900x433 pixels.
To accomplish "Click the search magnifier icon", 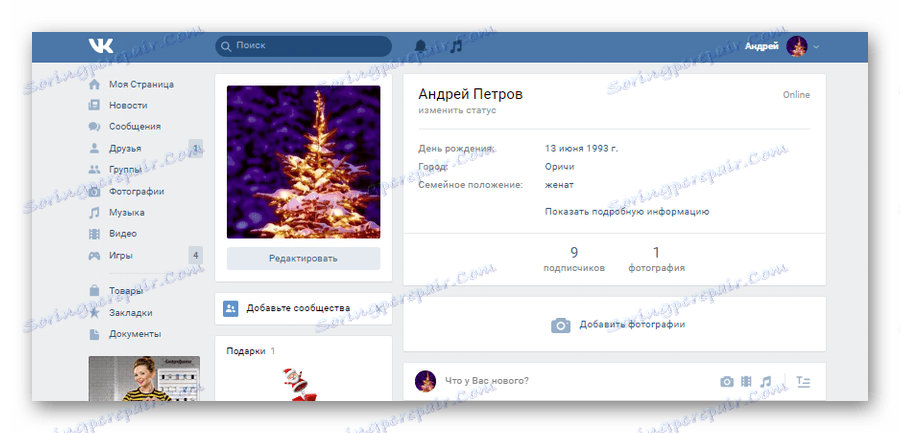I will point(226,45).
